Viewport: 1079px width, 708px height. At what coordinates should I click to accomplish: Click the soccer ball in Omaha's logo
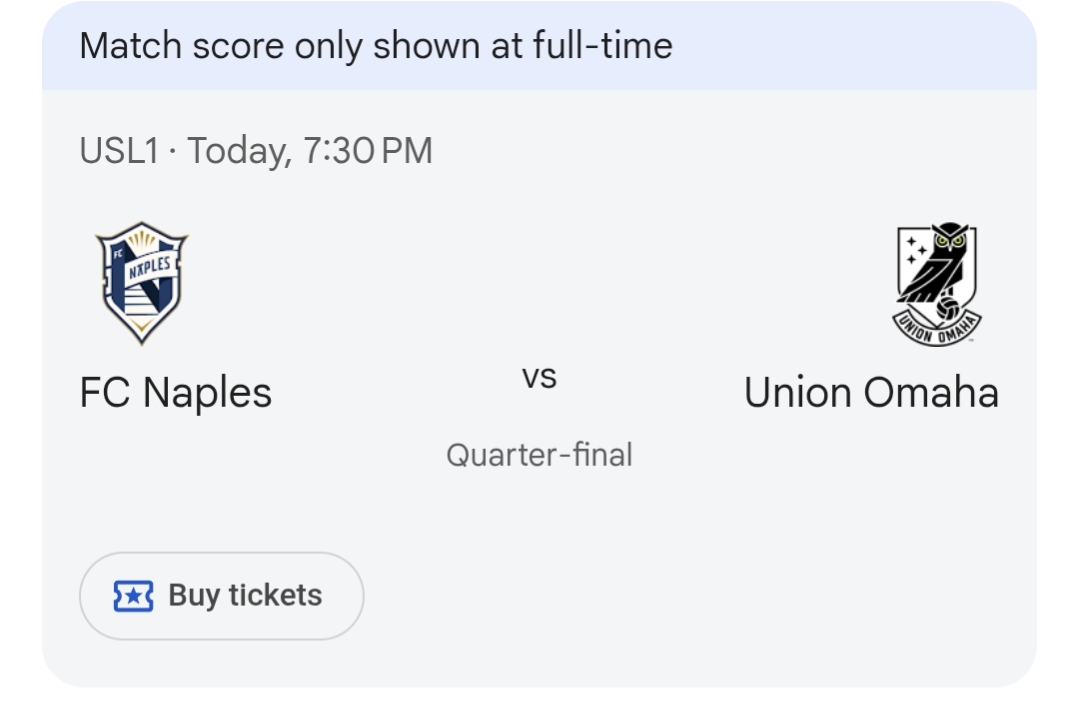click(x=947, y=308)
